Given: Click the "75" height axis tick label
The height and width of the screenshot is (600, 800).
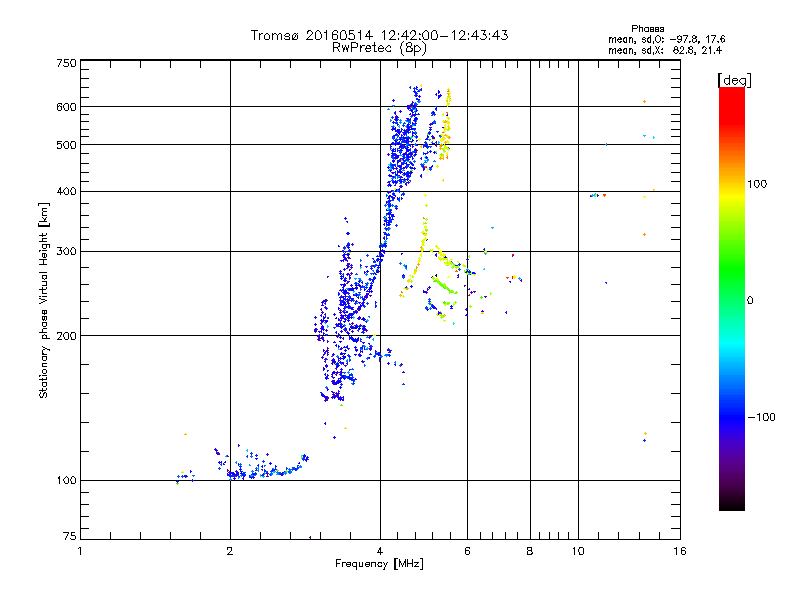Looking at the screenshot, I should tap(69, 536).
